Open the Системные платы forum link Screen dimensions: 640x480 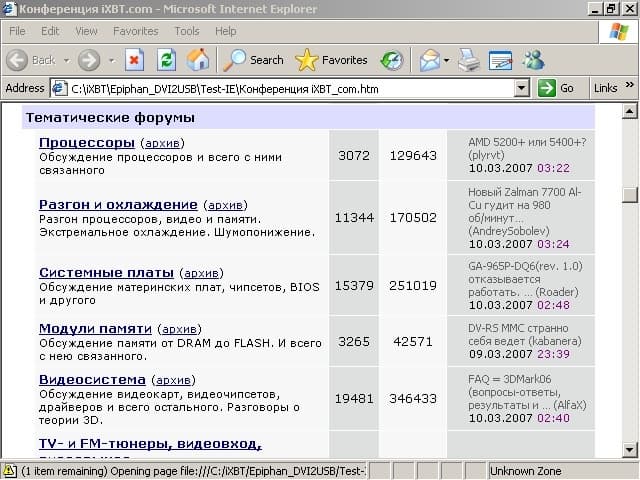(107, 272)
